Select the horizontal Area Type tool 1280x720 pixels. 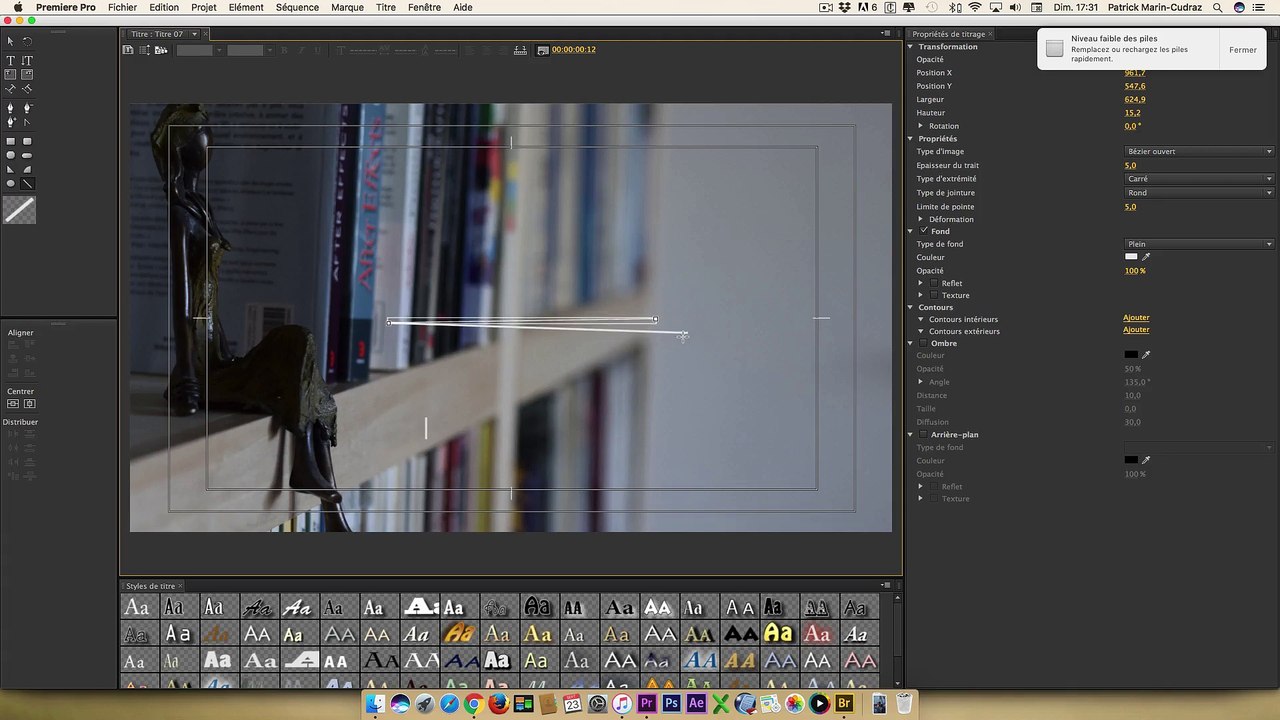pyautogui.click(x=11, y=75)
